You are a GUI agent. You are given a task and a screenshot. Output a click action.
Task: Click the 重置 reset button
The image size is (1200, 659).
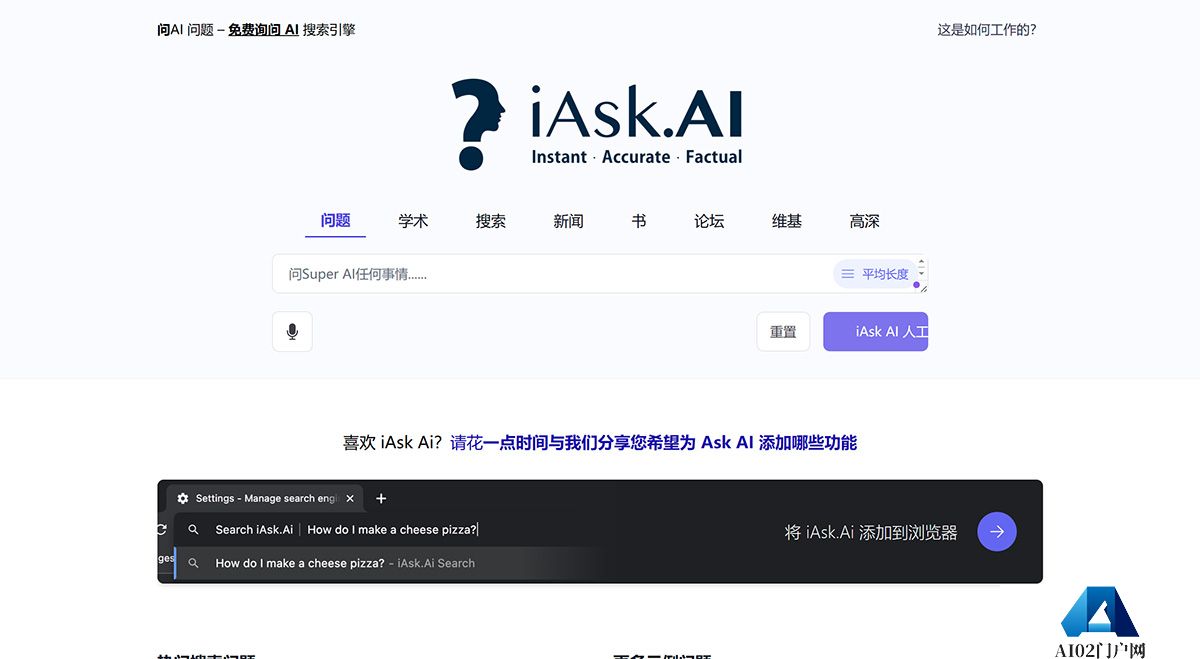coord(783,332)
